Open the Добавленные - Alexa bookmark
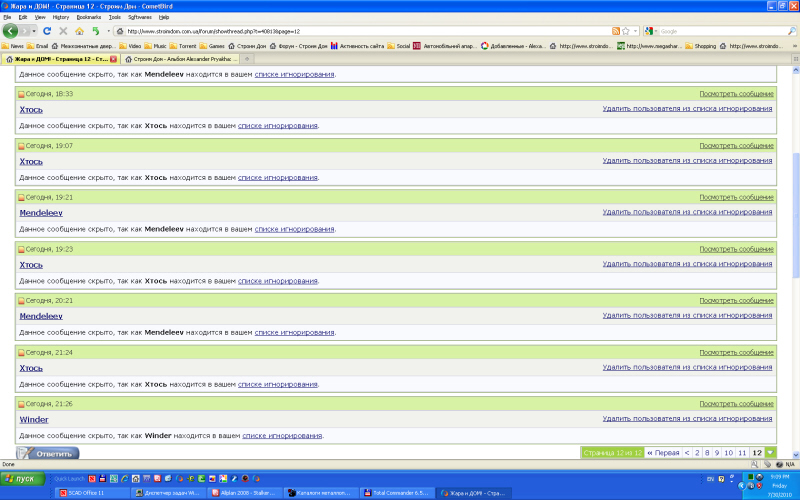 pyautogui.click(x=513, y=46)
